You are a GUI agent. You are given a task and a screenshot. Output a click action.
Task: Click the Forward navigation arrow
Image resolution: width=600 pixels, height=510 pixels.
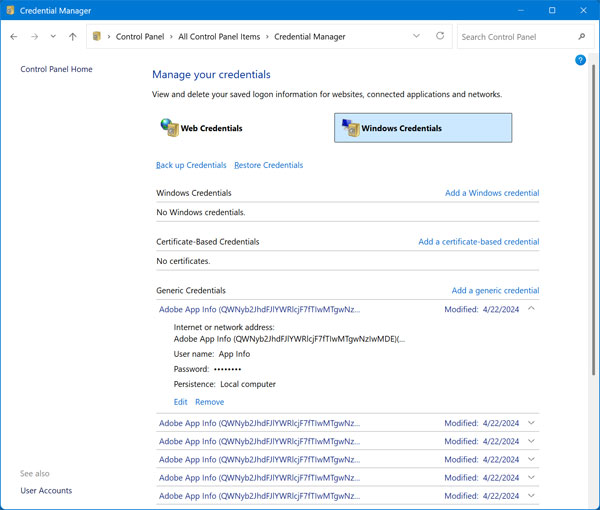[34, 37]
